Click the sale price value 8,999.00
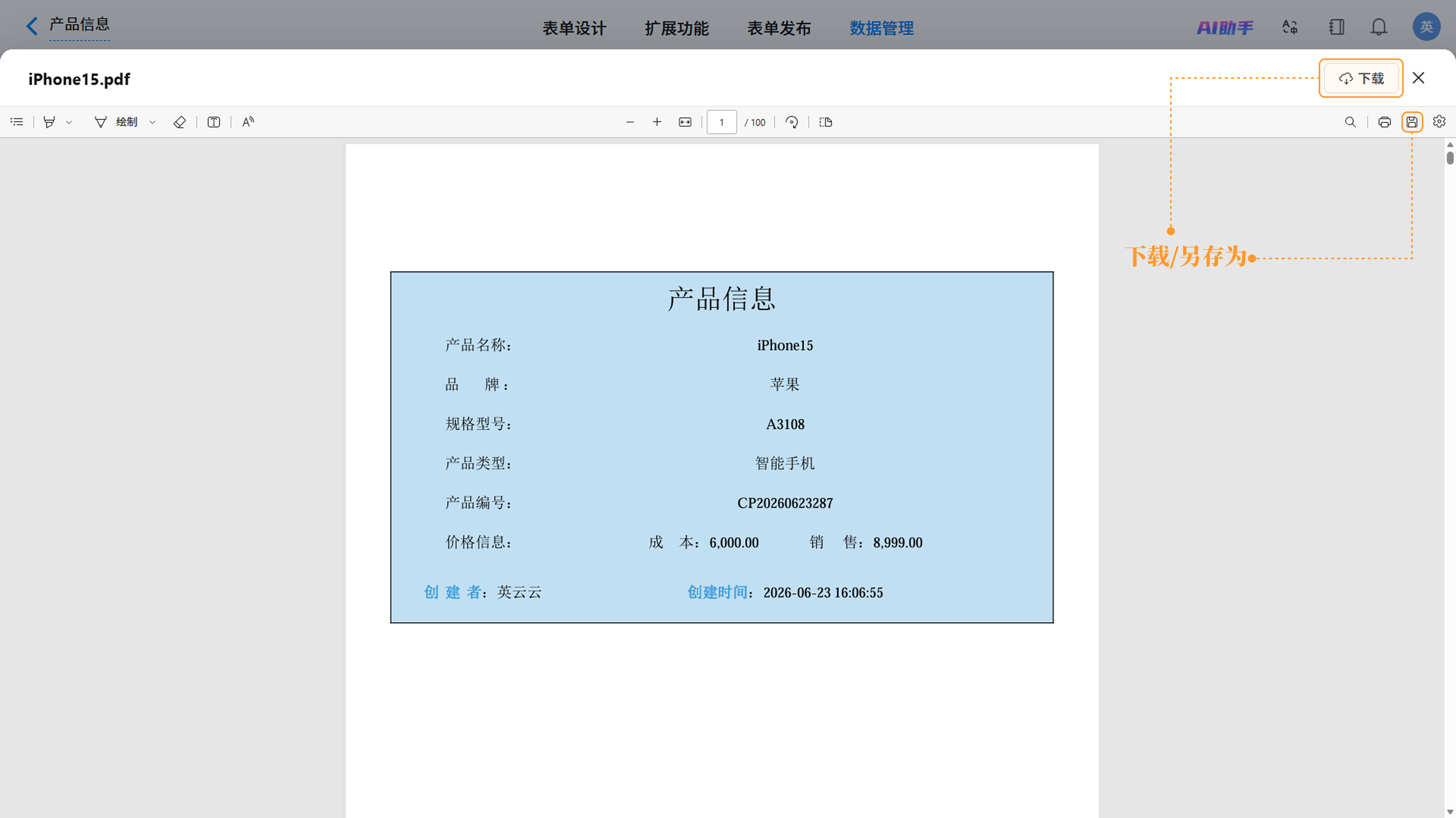The height and width of the screenshot is (818, 1456). (x=897, y=542)
